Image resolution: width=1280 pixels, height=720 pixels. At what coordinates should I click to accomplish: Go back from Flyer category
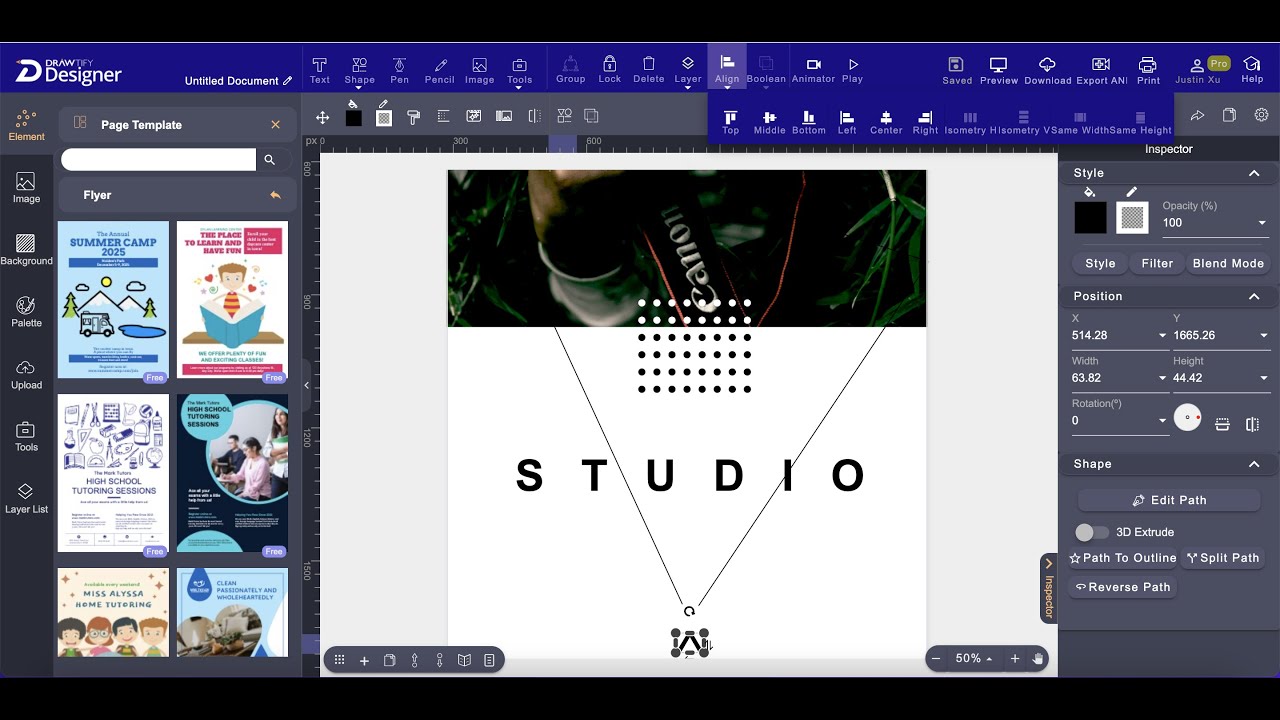click(x=275, y=195)
